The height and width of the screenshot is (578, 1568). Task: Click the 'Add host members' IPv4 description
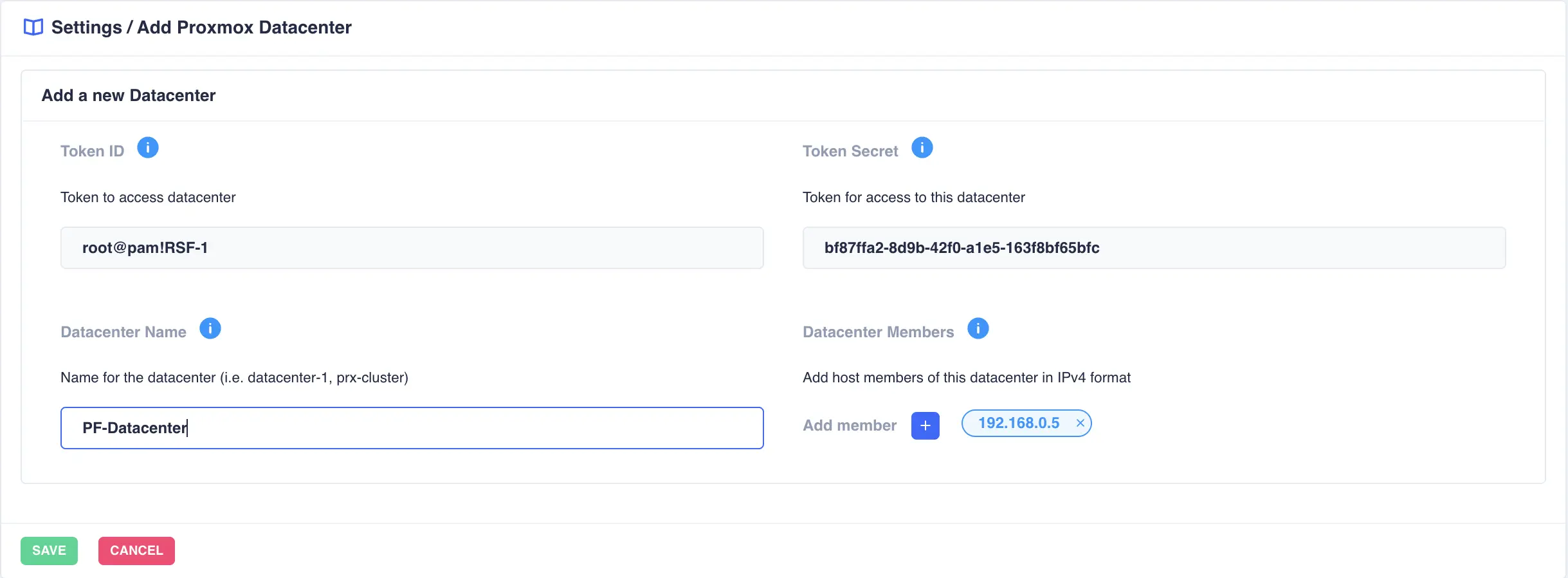(967, 377)
